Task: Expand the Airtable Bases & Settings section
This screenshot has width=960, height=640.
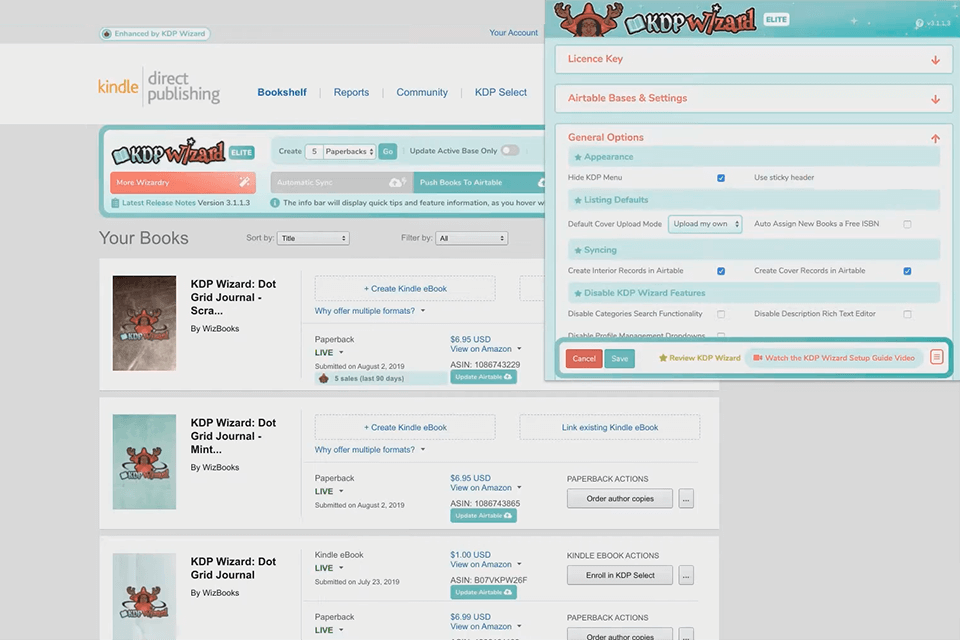Action: coord(754,99)
